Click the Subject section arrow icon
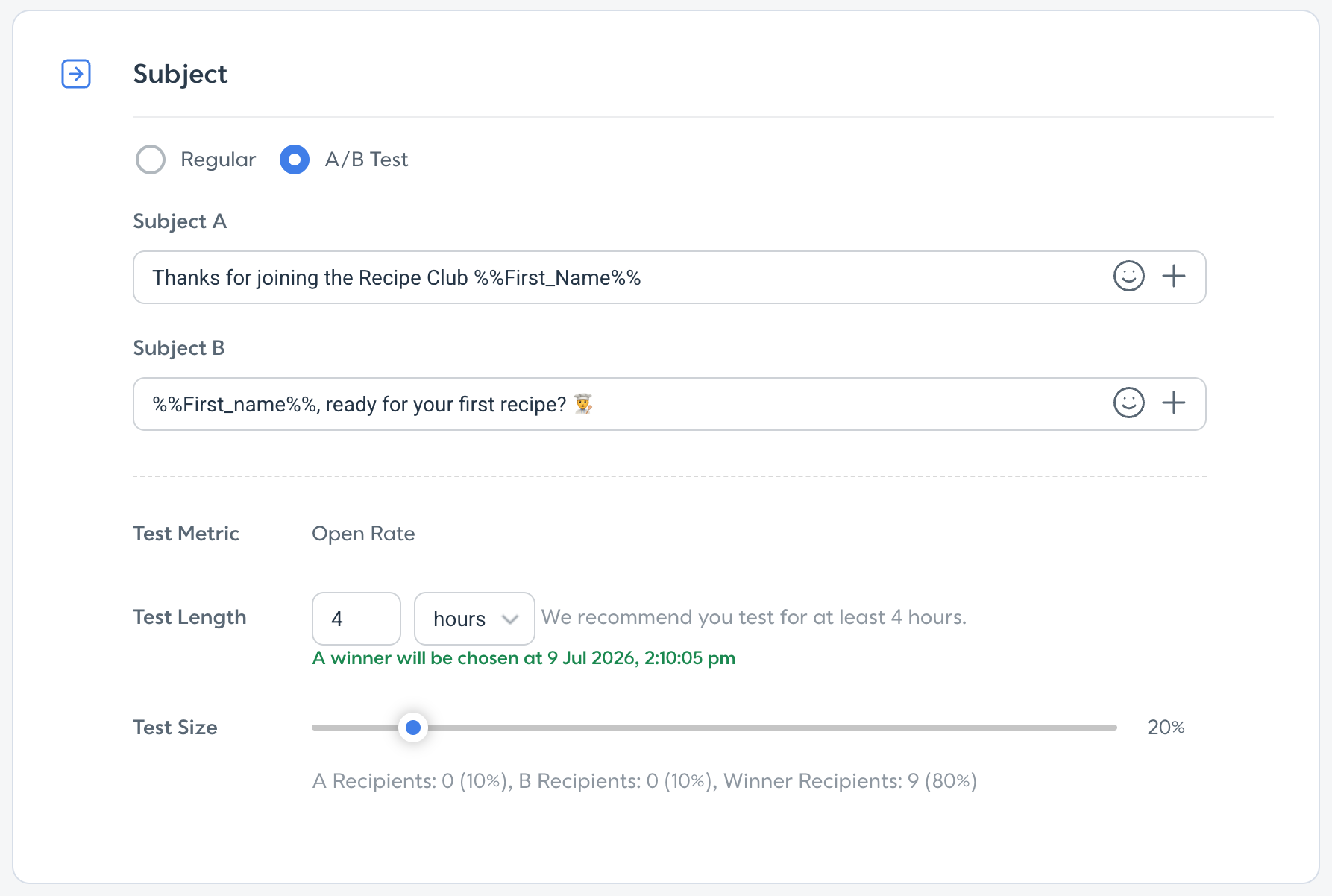Viewport: 1332px width, 896px height. tap(76, 74)
